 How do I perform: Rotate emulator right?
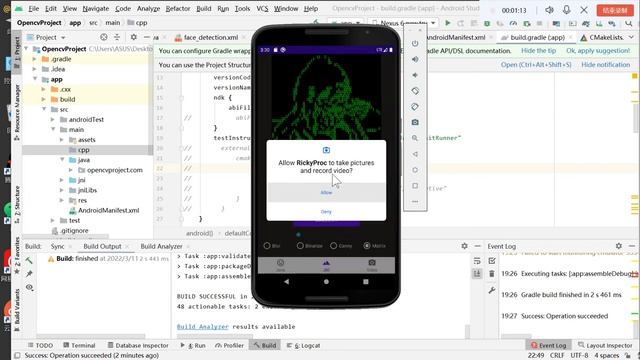(415, 107)
